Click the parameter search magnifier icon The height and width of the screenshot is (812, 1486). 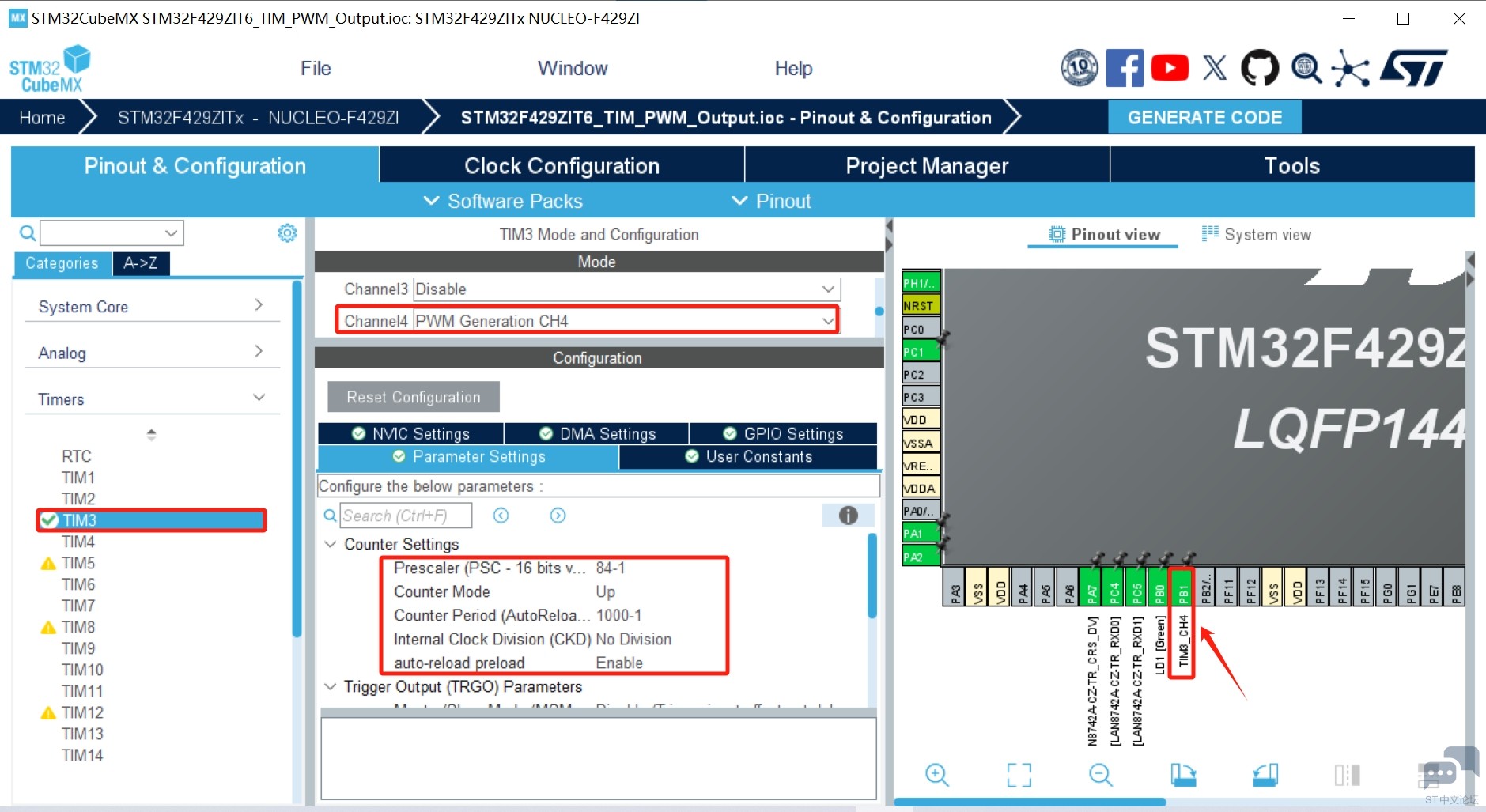(330, 516)
